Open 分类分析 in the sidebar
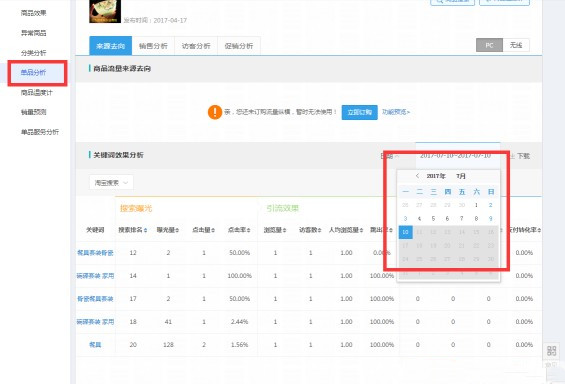565x384 pixels. [x=33, y=53]
